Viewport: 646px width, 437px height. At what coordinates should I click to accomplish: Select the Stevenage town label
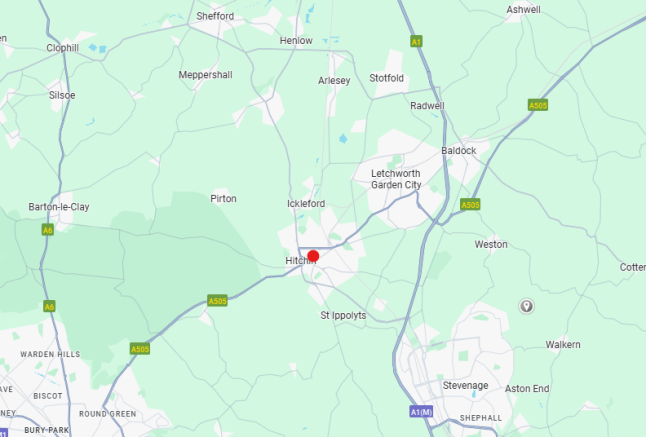coord(466,386)
